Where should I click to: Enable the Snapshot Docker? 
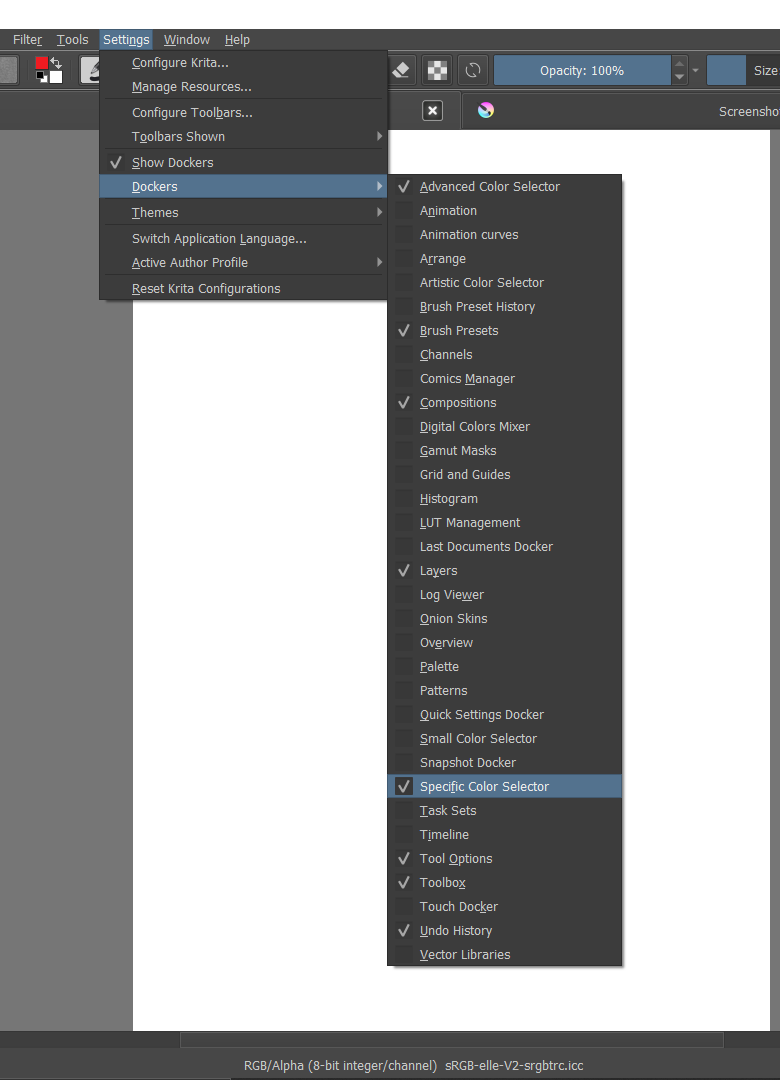(x=504, y=762)
